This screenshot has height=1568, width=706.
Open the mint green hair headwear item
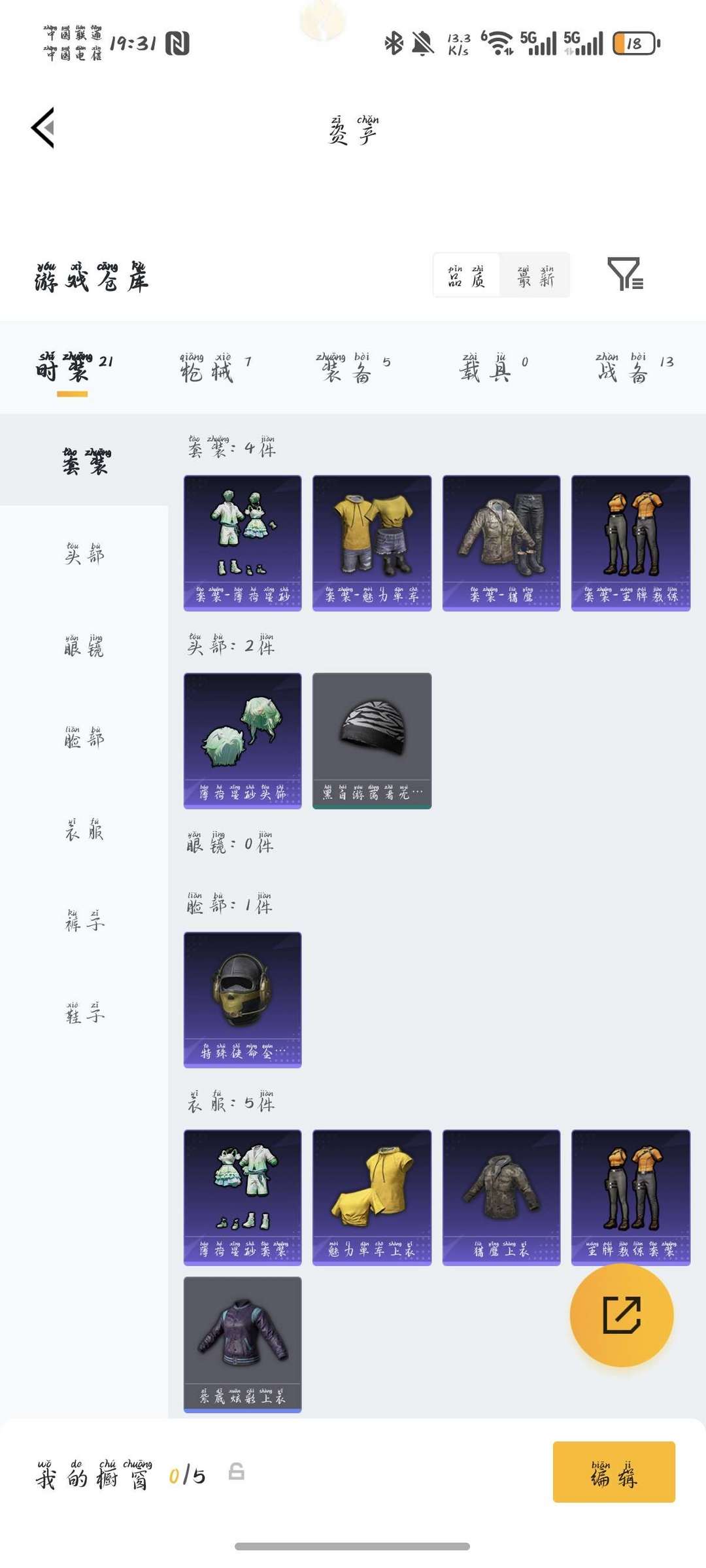tap(243, 741)
